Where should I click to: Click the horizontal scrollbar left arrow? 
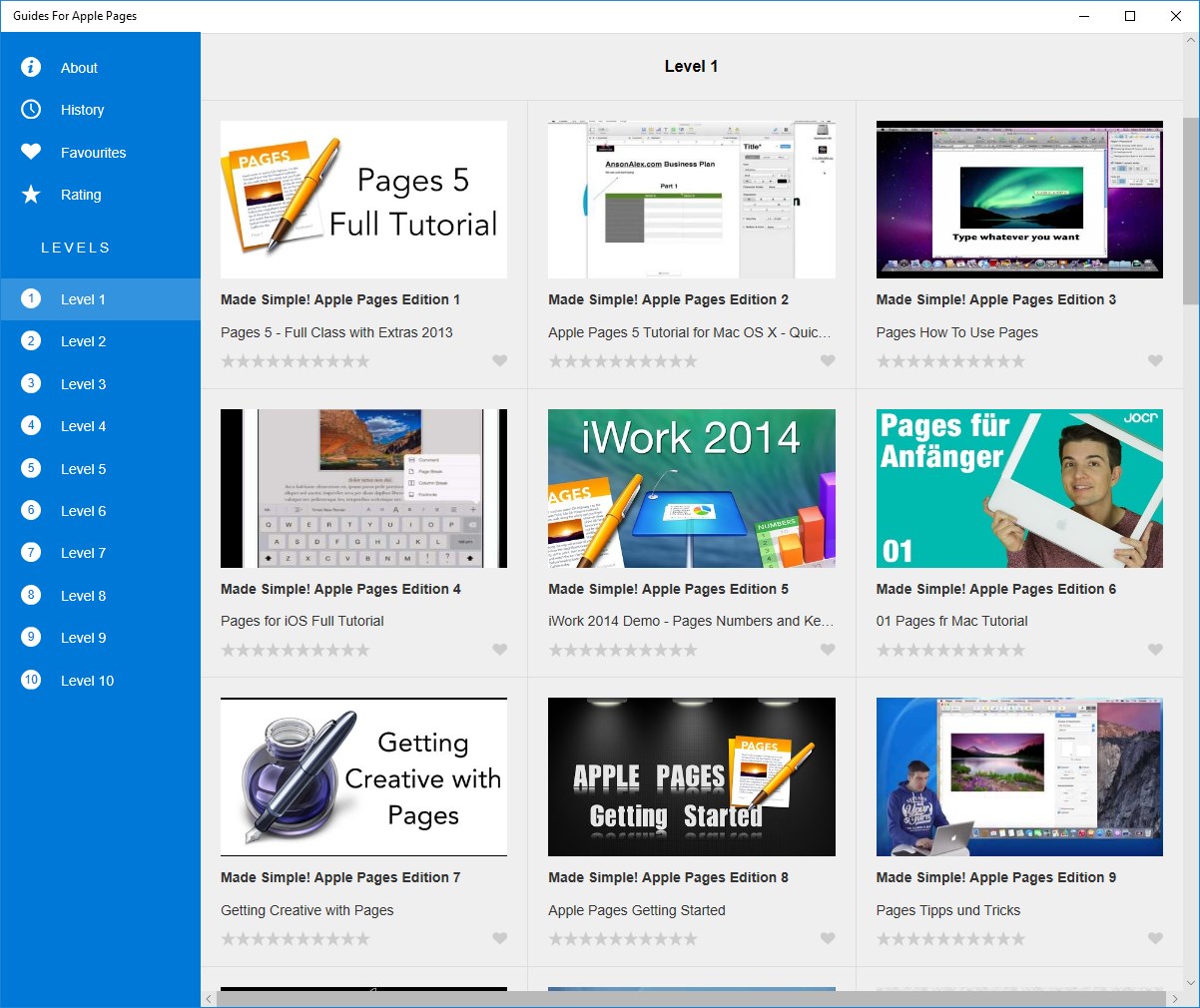[x=209, y=998]
